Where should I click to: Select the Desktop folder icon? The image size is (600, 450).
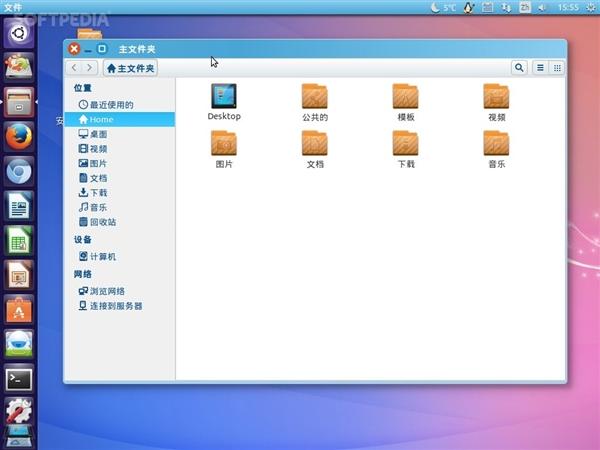[224, 96]
